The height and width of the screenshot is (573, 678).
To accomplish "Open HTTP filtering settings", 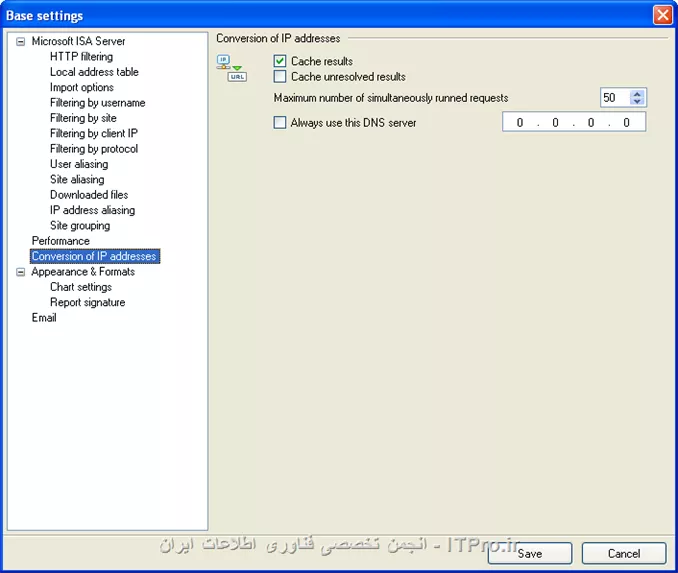I will point(81,57).
